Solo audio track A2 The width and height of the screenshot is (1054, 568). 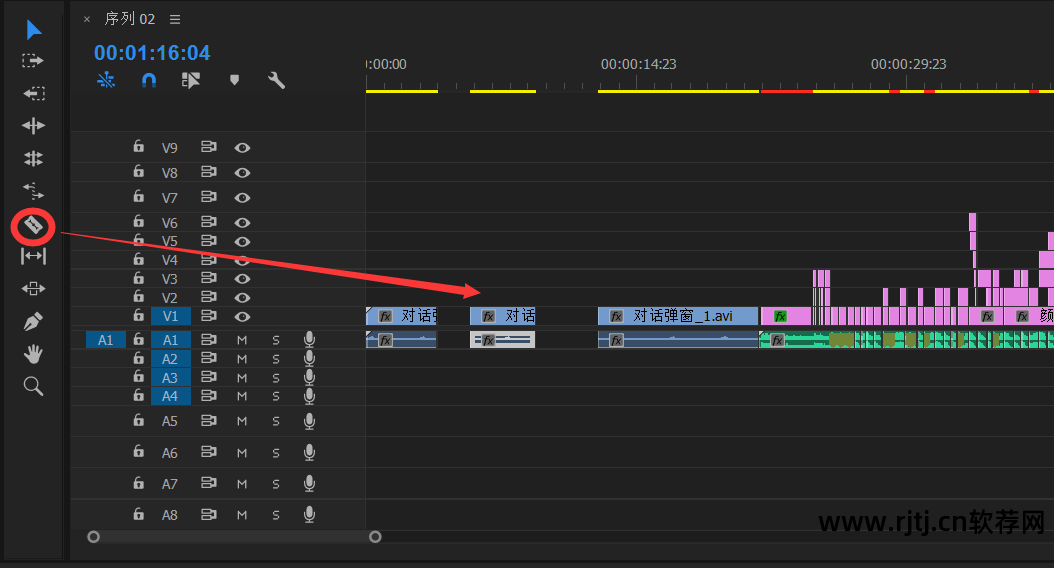point(276,359)
